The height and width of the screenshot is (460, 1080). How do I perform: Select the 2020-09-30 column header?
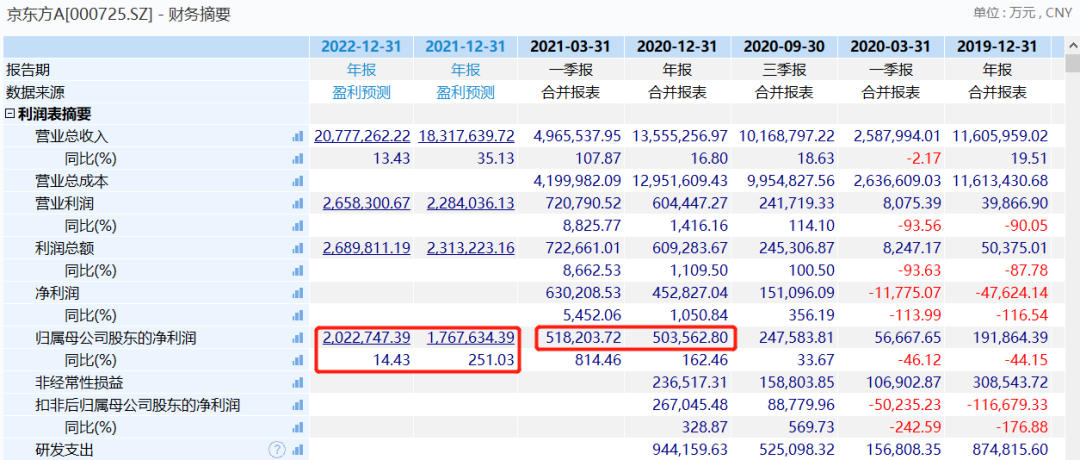click(784, 47)
